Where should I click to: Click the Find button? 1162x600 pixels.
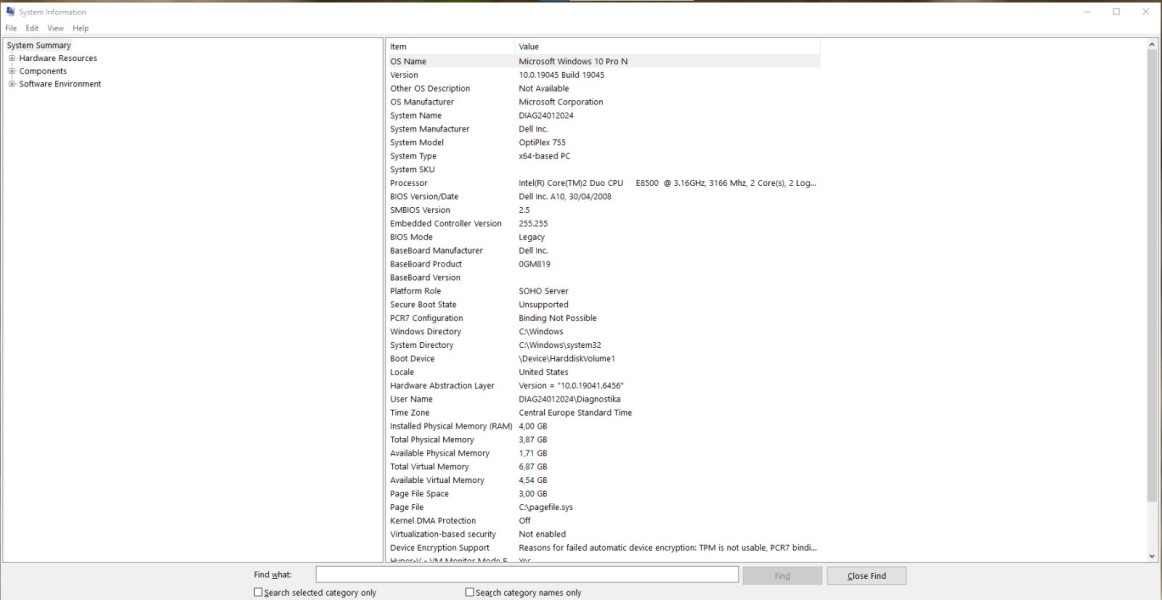pyautogui.click(x=783, y=575)
